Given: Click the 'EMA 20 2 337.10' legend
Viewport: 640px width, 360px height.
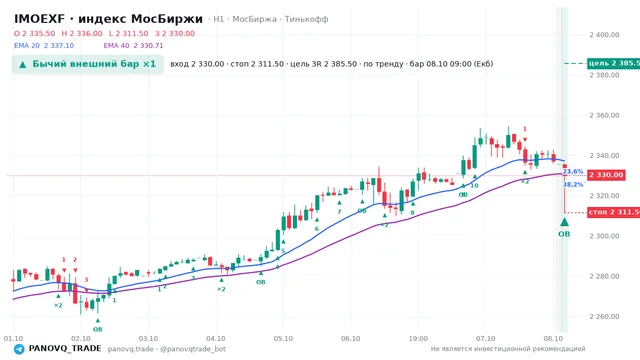Looking at the screenshot, I should coord(44,46).
